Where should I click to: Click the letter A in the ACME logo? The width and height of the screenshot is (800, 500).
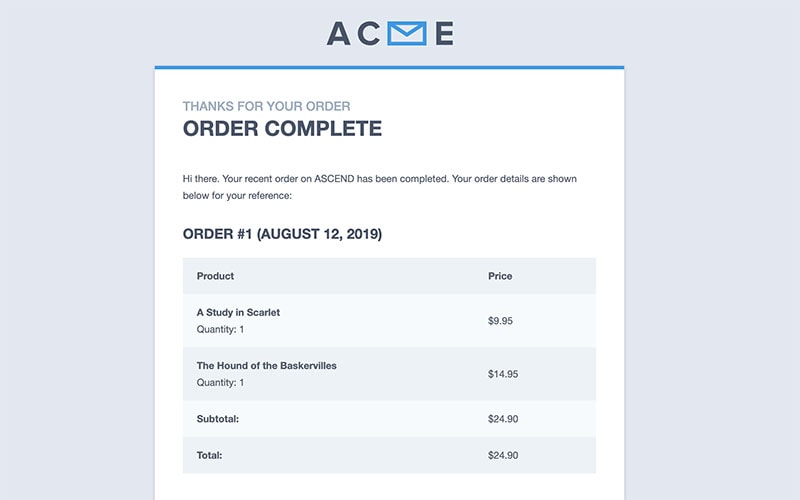(x=339, y=33)
